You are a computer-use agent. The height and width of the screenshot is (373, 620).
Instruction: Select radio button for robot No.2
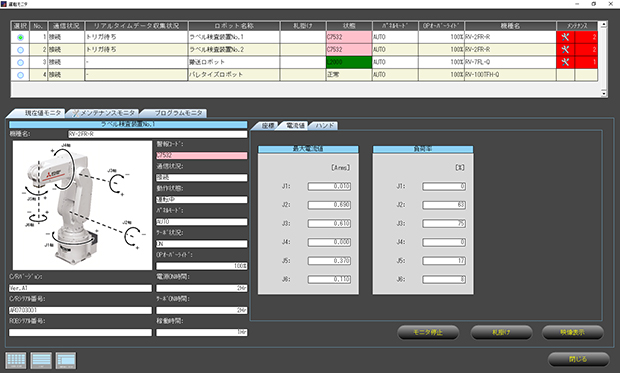pyautogui.click(x=21, y=50)
